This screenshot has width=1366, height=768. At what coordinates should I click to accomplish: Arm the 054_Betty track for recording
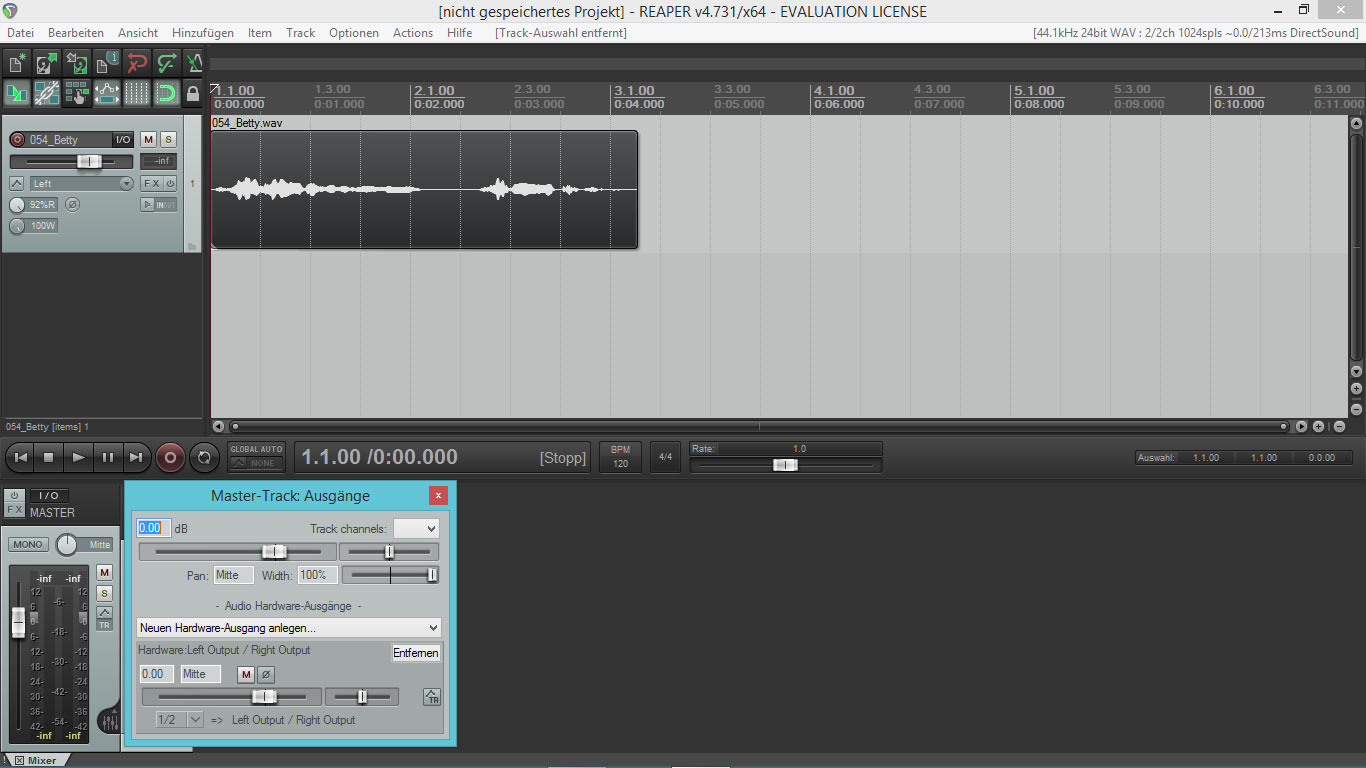point(17,140)
